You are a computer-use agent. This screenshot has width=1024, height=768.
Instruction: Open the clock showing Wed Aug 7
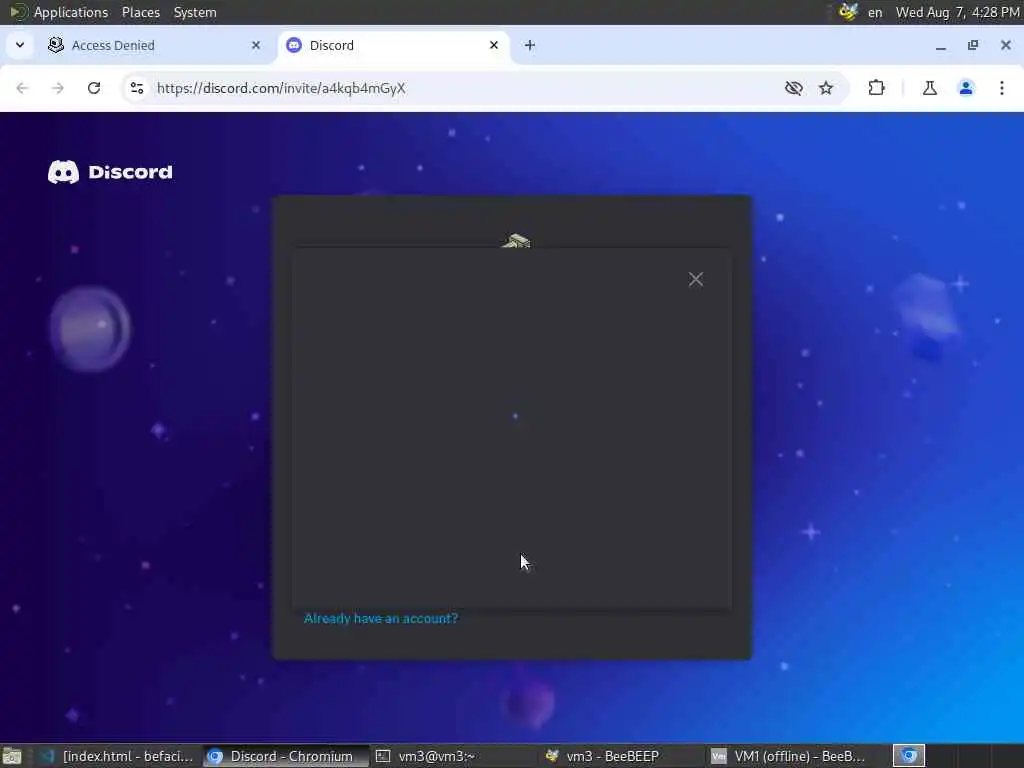pyautogui.click(x=957, y=12)
